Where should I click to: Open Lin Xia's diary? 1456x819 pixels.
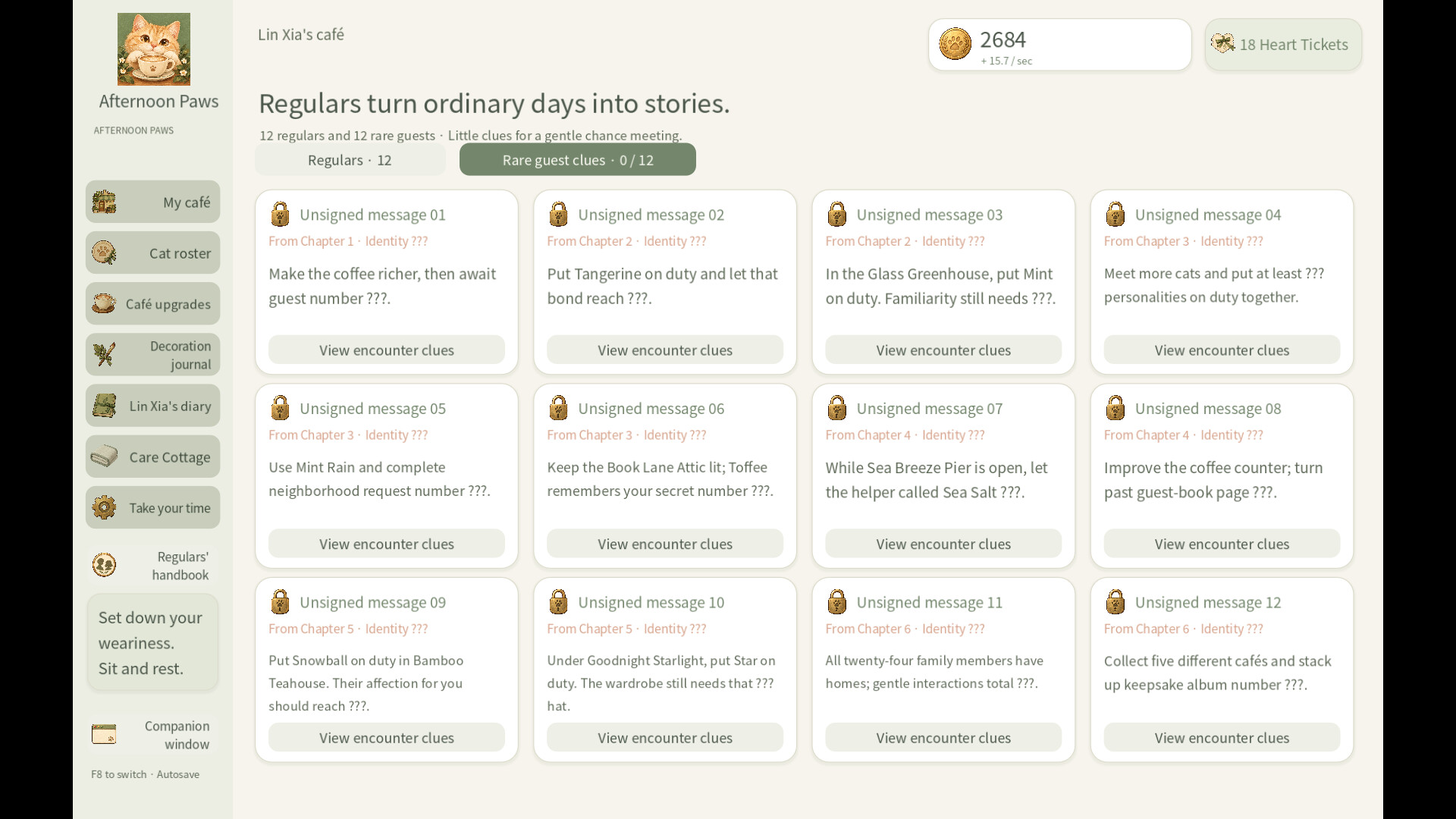click(x=152, y=406)
